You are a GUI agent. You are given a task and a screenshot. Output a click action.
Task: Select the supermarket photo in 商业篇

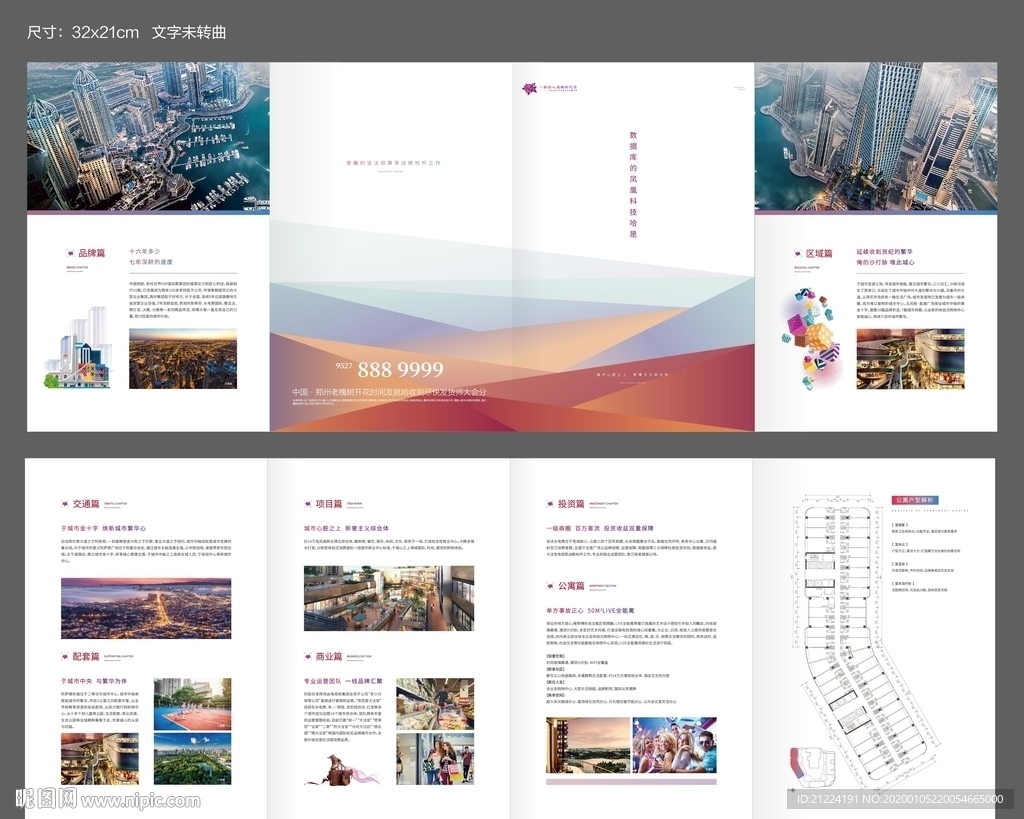click(436, 704)
